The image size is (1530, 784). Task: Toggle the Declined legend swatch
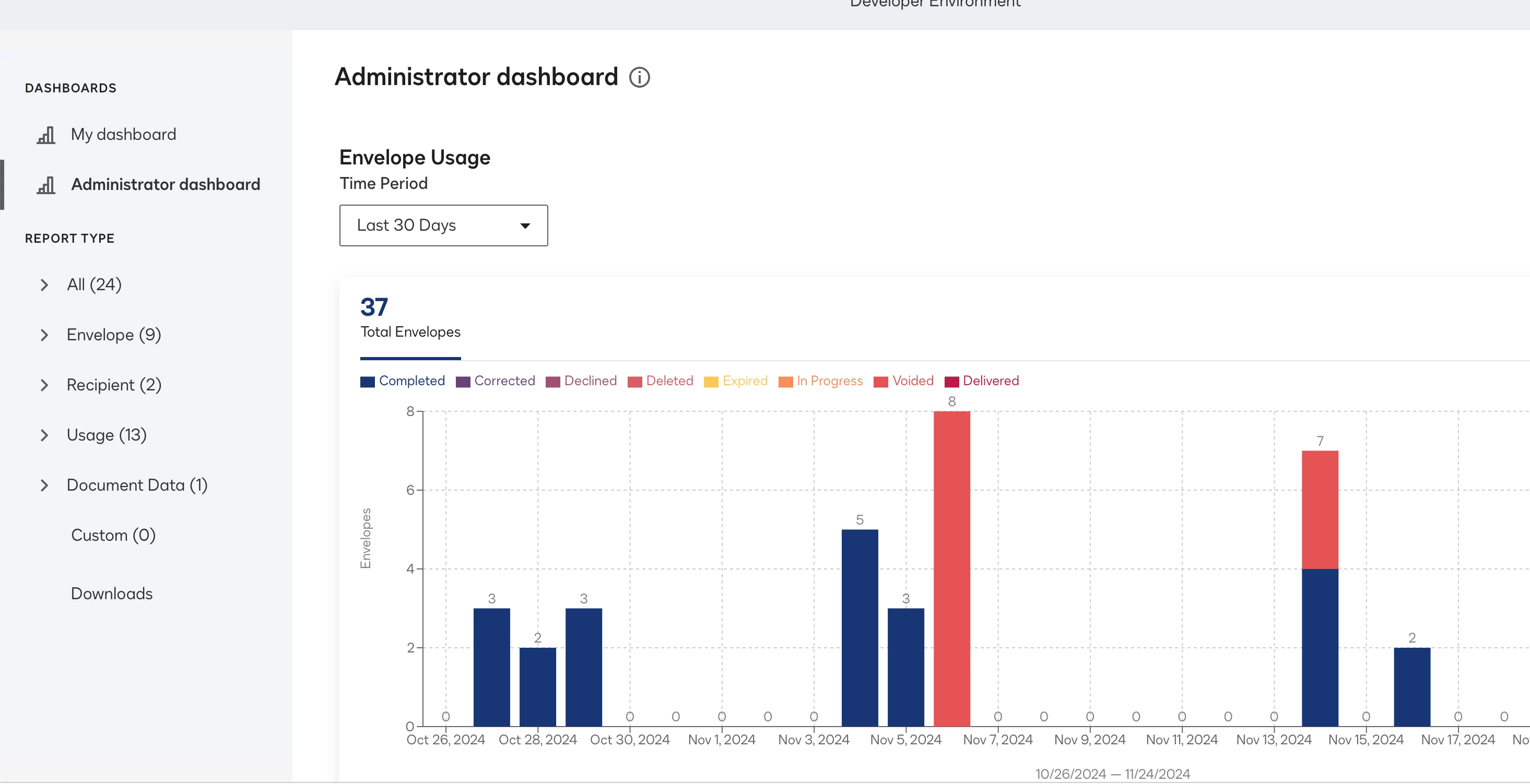click(x=552, y=382)
